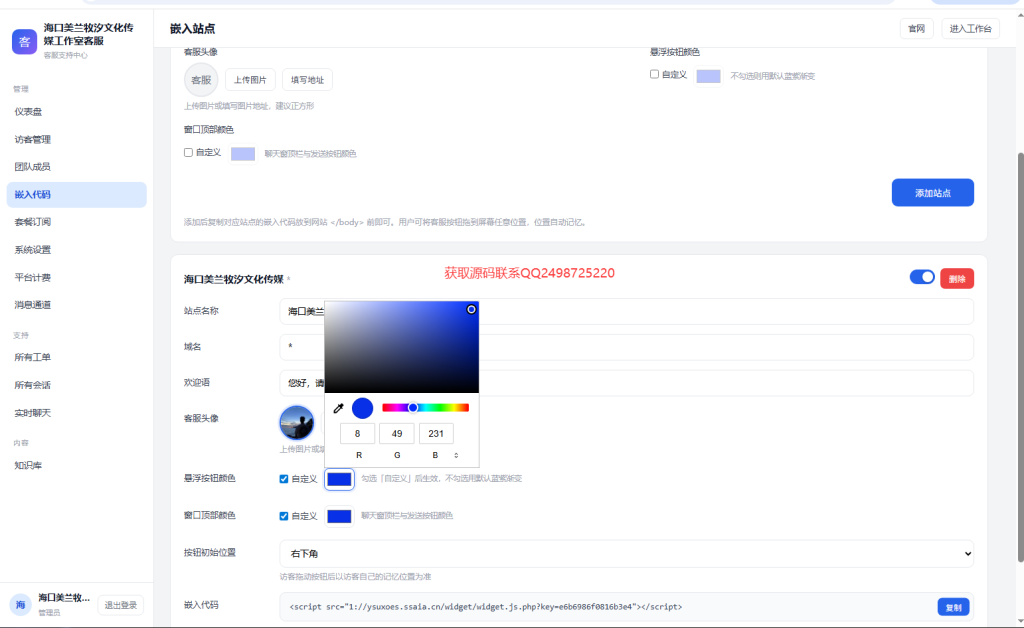Toggle RGB color format switcher arrows

tap(456, 455)
